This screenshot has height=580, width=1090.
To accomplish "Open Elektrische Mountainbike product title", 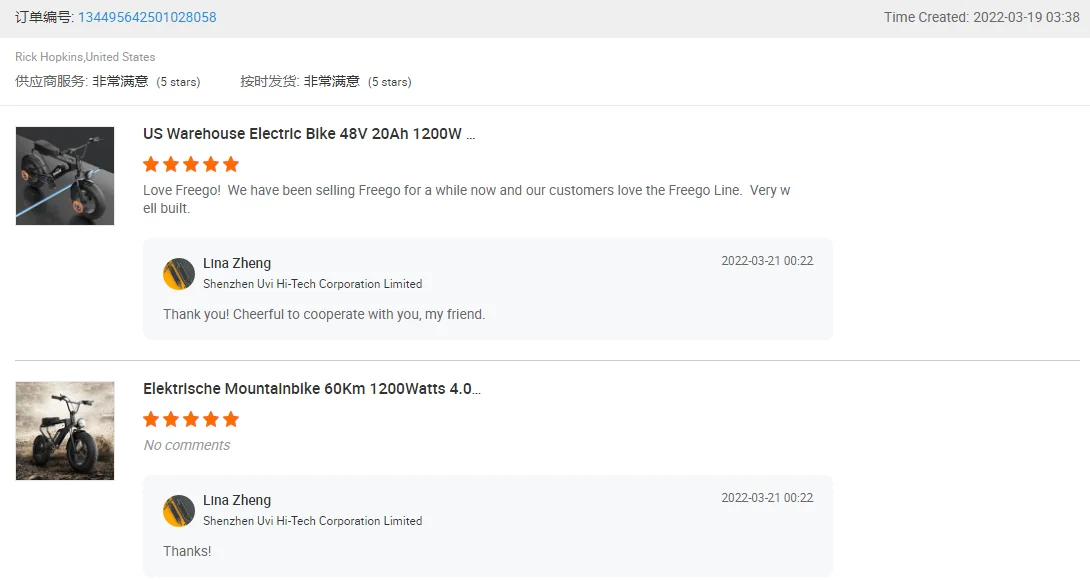I will click(311, 389).
